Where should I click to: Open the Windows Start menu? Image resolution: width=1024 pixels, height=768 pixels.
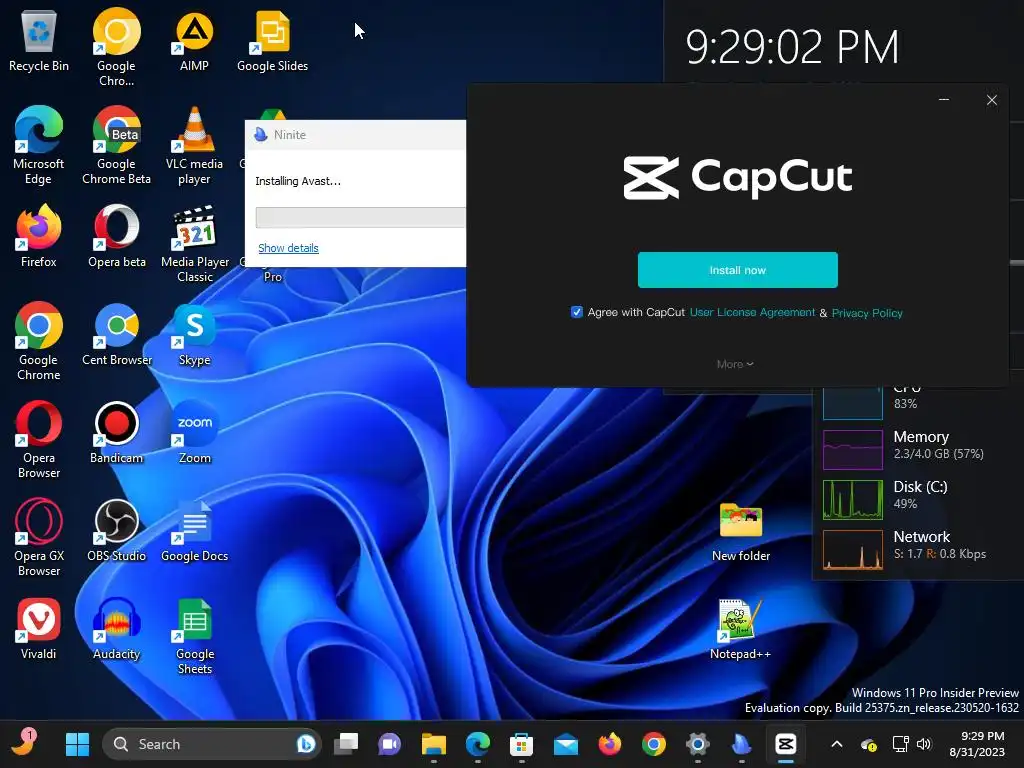pyautogui.click(x=77, y=744)
